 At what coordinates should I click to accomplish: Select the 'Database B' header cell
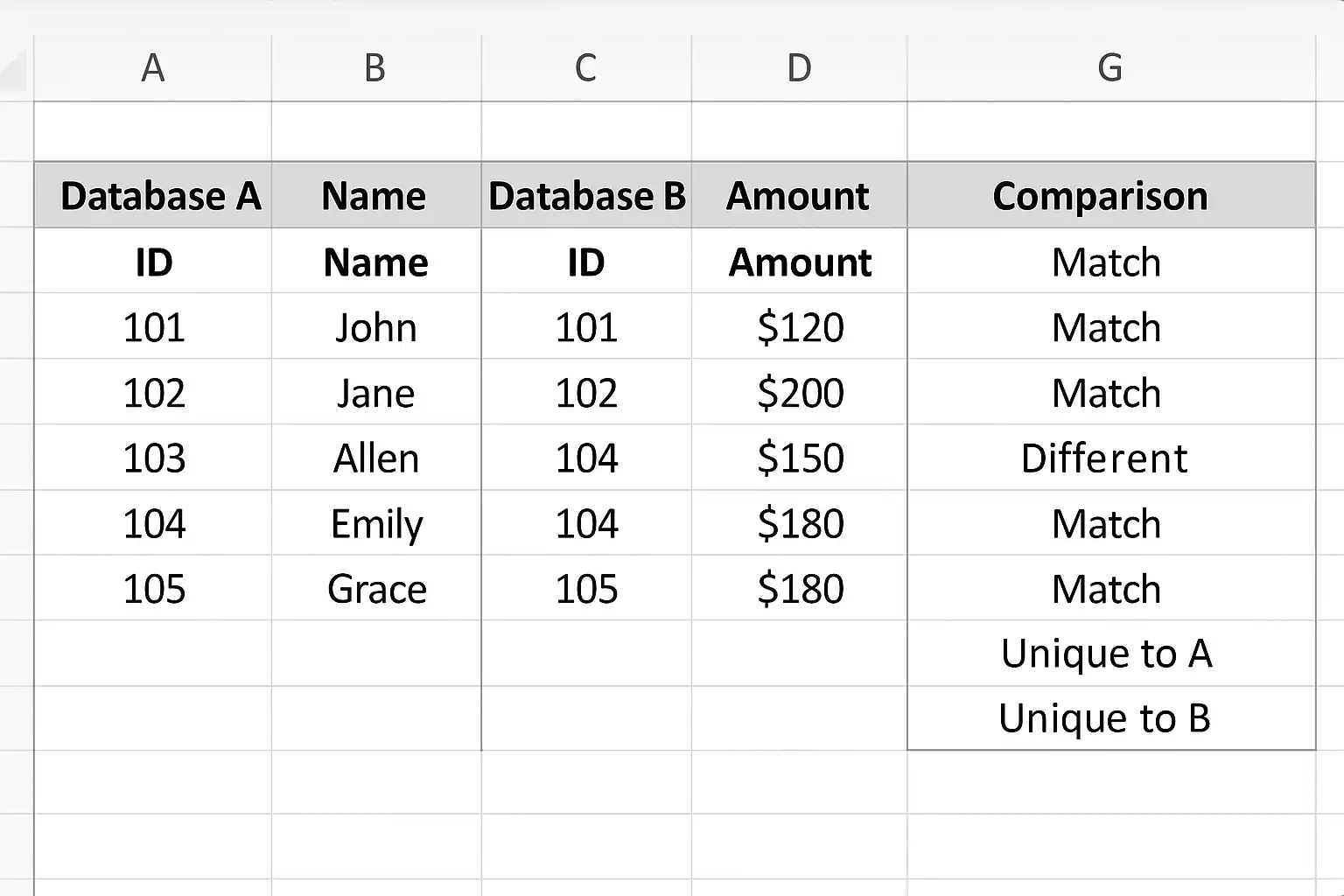coord(586,195)
